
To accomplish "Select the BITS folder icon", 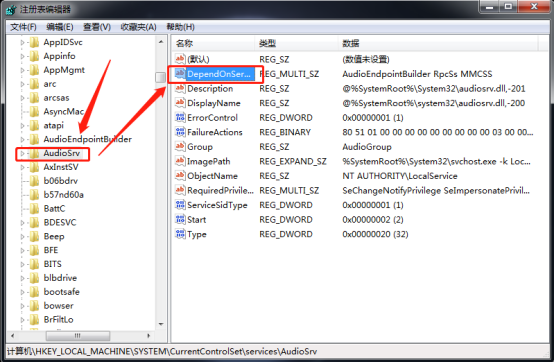I will click(34, 264).
